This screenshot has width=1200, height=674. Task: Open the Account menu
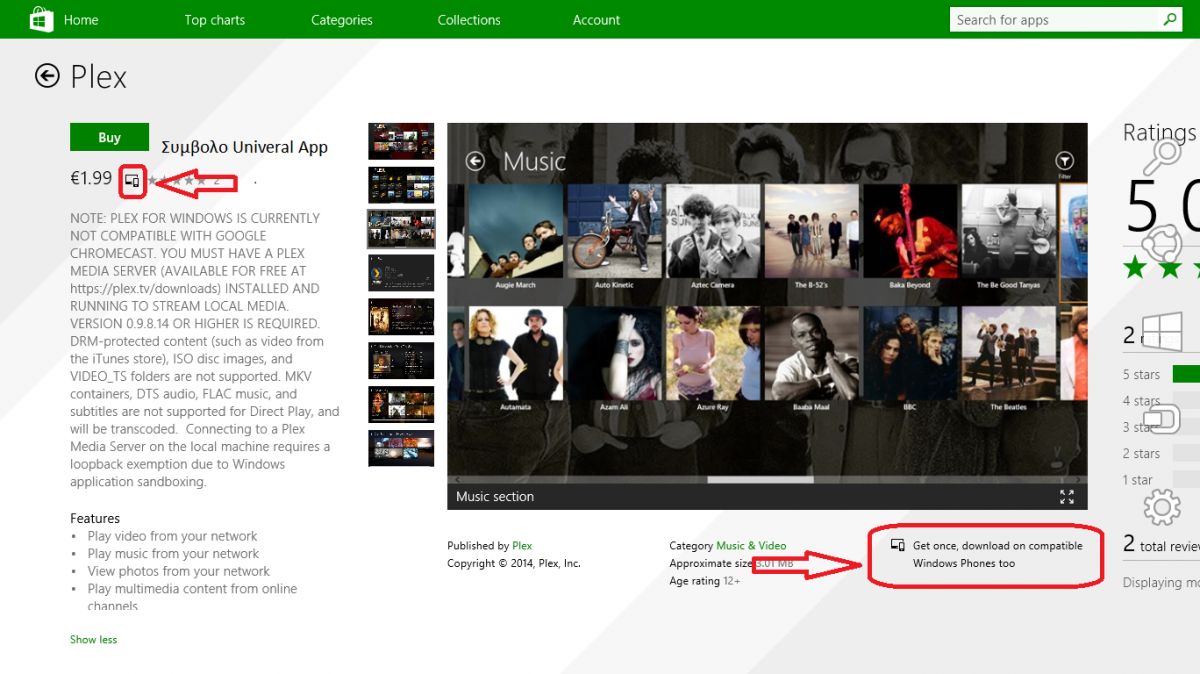coord(596,20)
